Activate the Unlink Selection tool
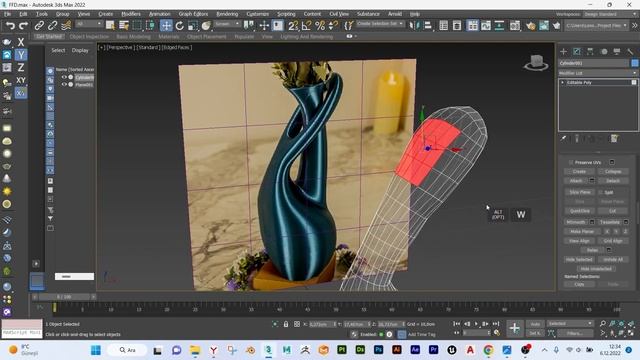Image resolution: width=640 pixels, height=360 pixels. tap(52, 26)
